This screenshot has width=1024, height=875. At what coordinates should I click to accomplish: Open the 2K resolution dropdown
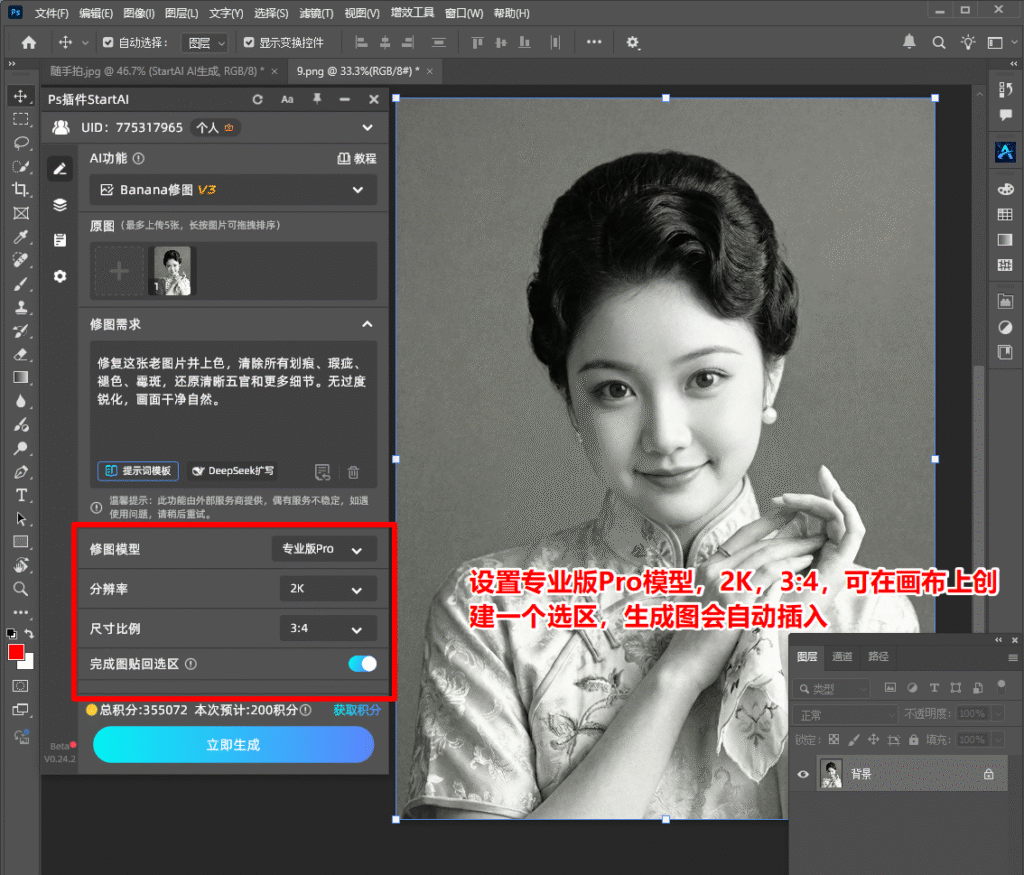tap(328, 589)
